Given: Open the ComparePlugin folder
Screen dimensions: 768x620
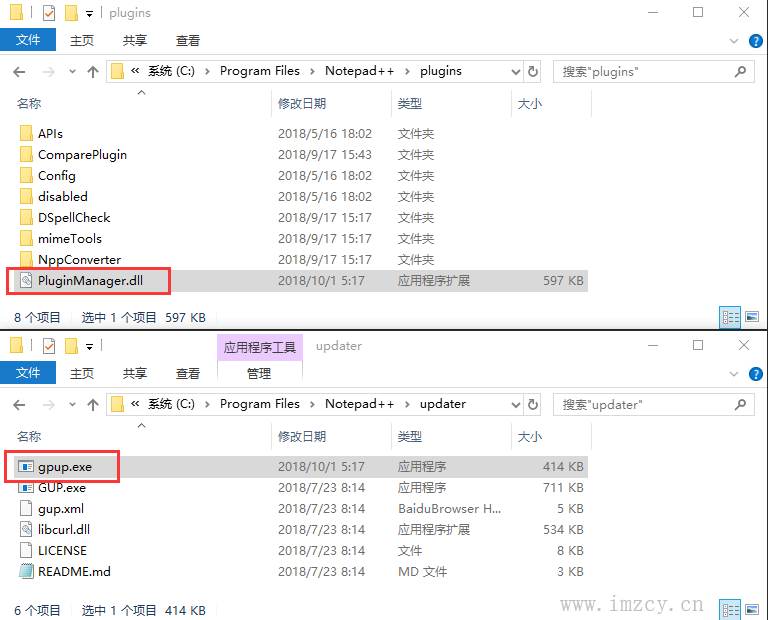Looking at the screenshot, I should pyautogui.click(x=82, y=155).
